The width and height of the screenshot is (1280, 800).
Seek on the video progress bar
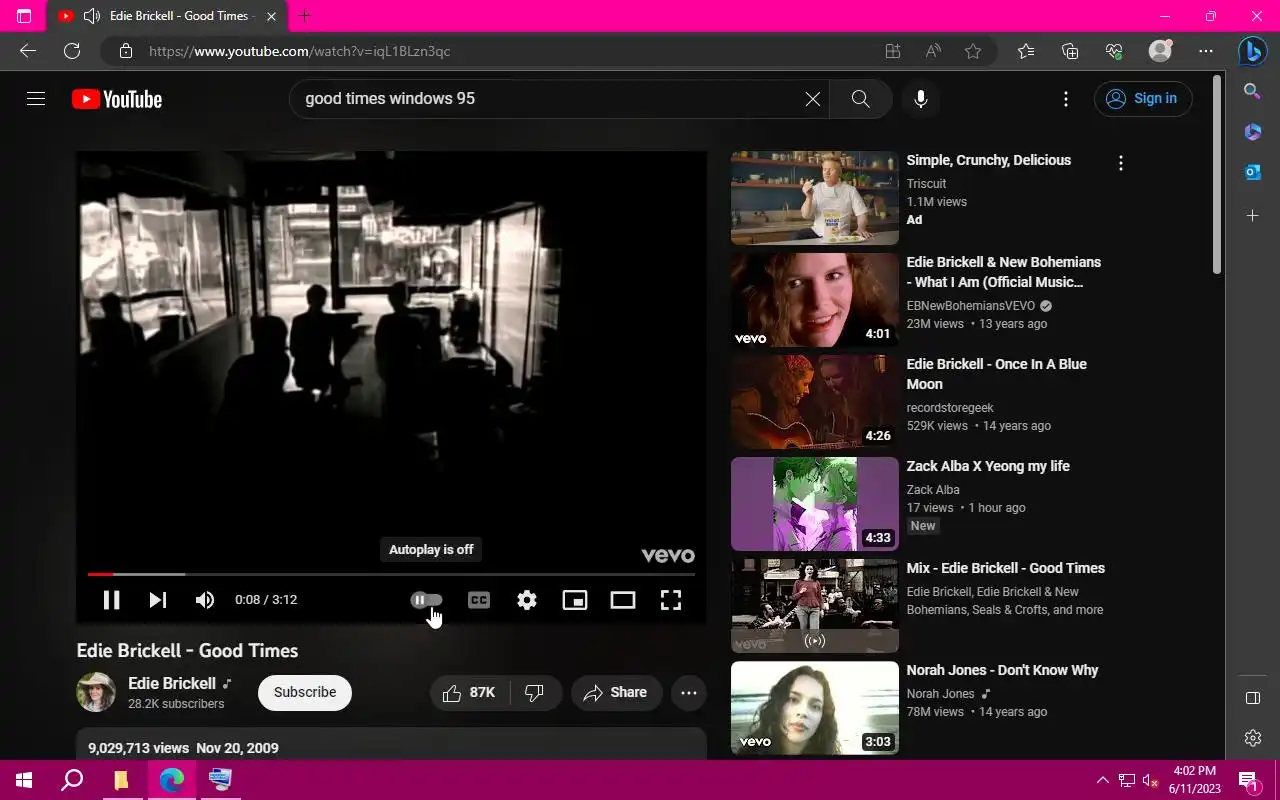[391, 574]
